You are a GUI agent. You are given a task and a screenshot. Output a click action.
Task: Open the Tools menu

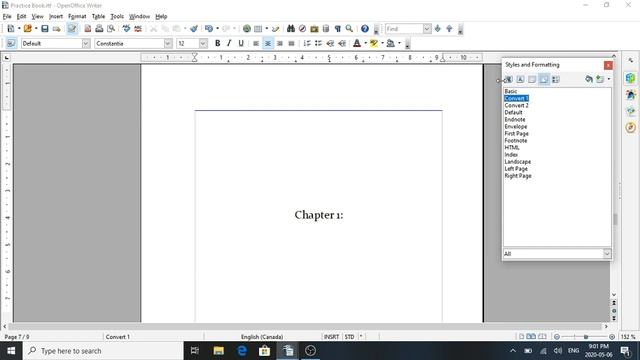click(x=117, y=16)
